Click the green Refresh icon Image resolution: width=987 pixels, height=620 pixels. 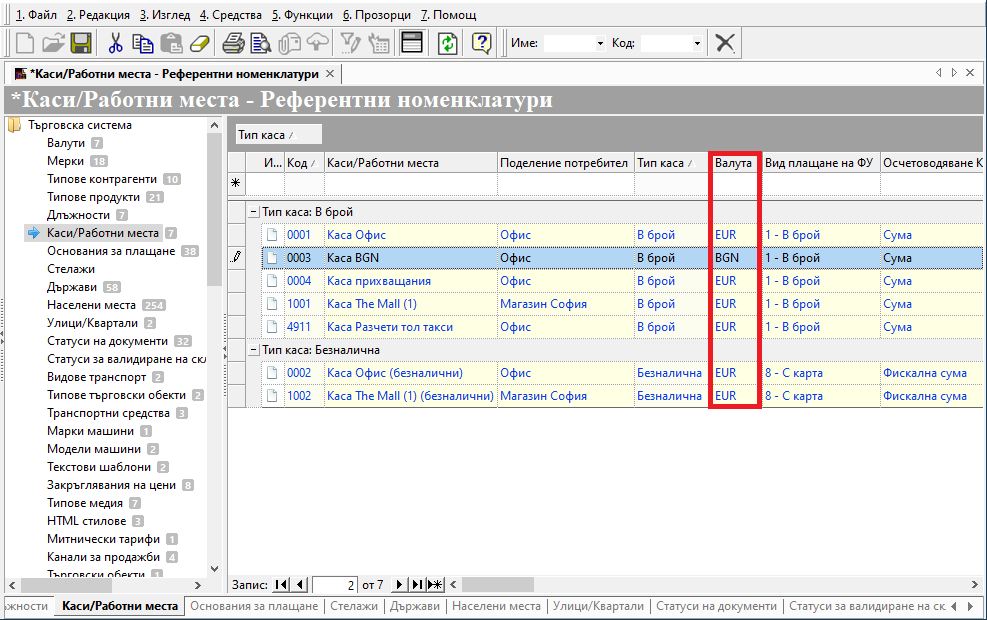point(448,43)
